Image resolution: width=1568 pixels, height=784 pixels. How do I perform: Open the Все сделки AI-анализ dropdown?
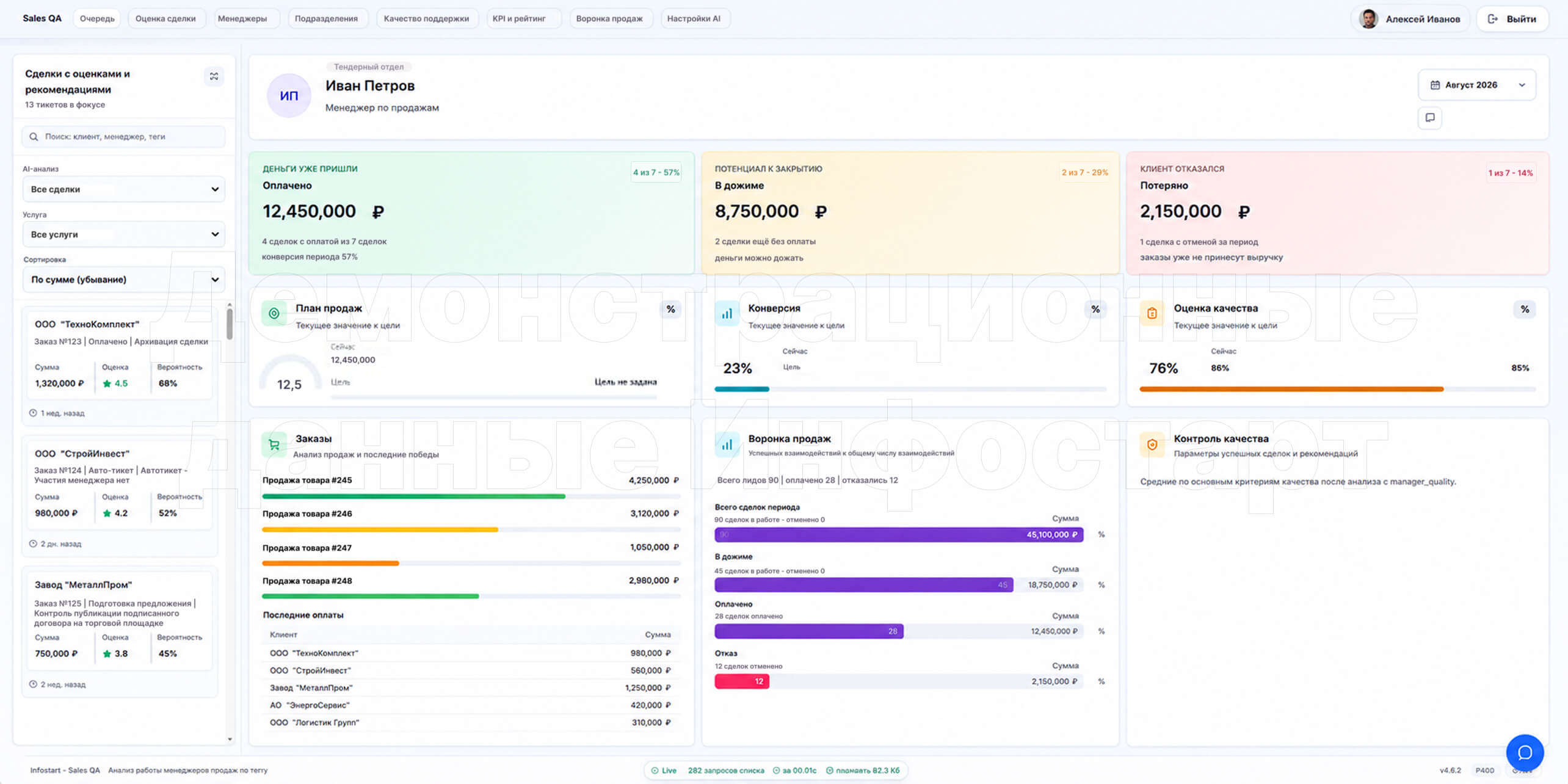pos(124,189)
